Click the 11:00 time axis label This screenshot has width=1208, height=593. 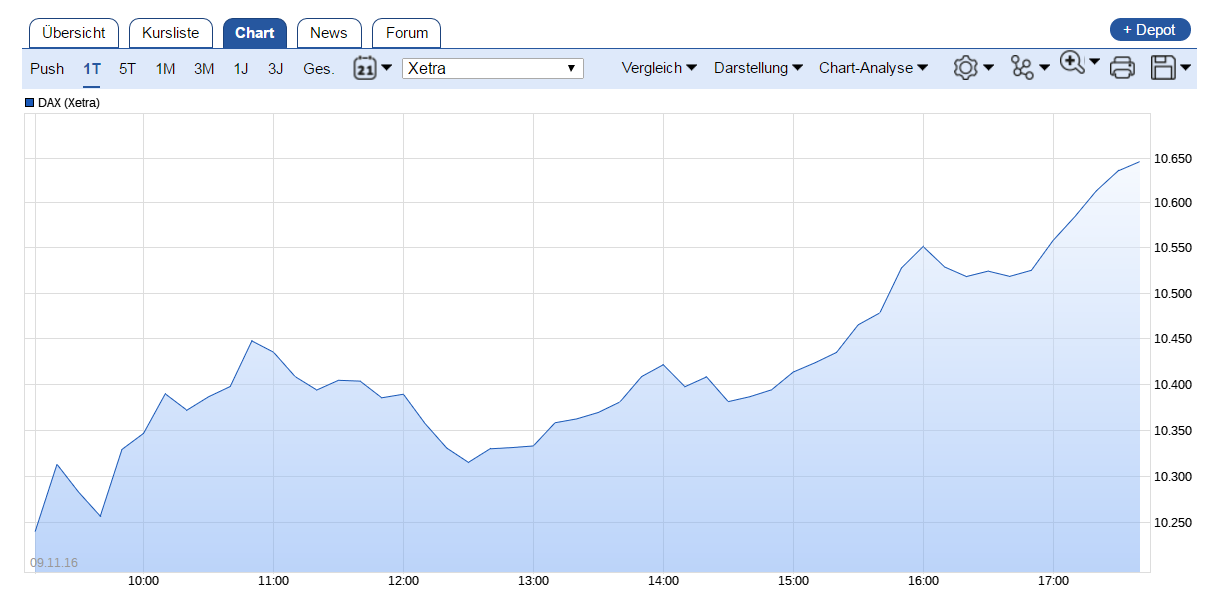273,581
